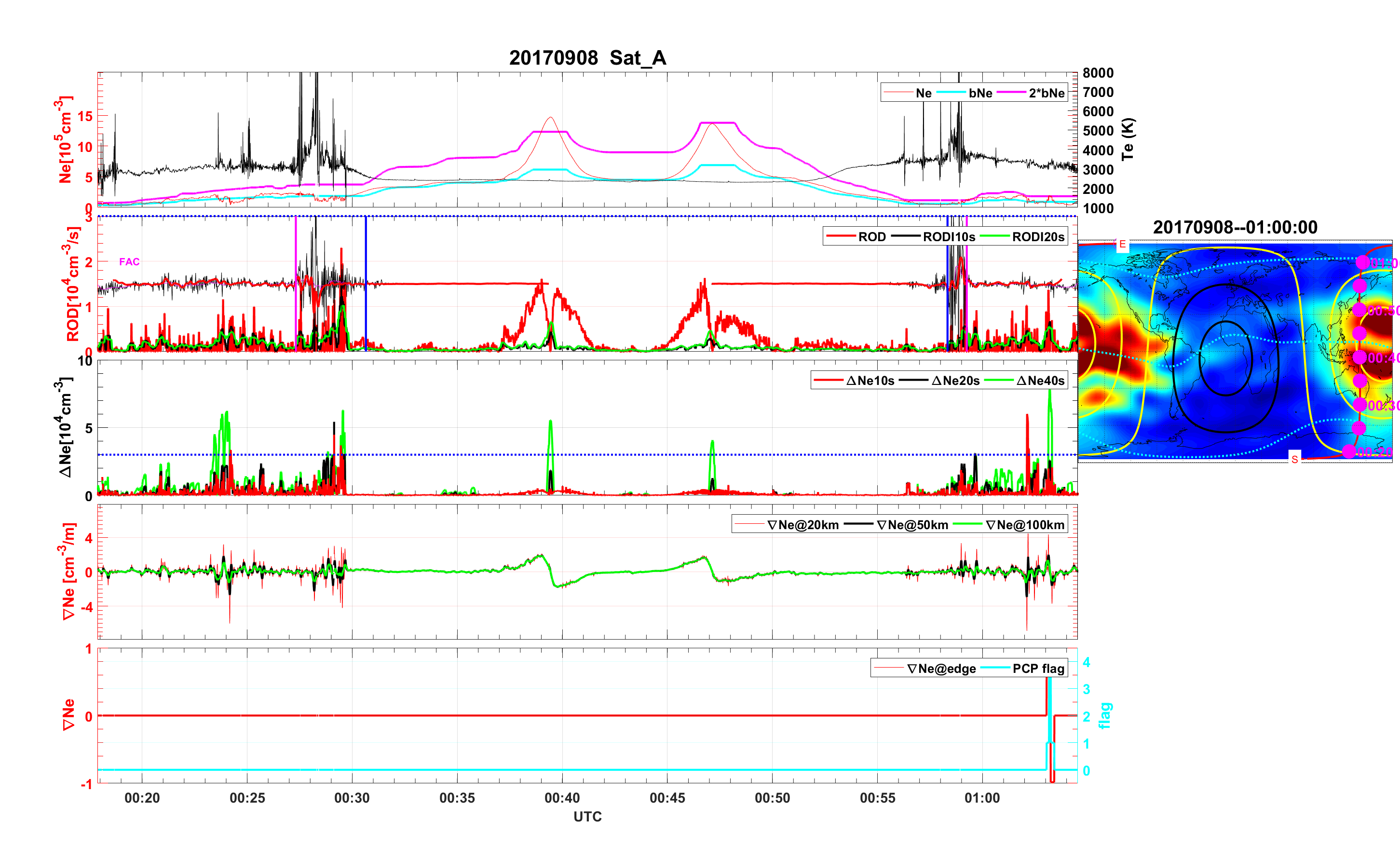Click the UTC x-axis label
Screen dimensions: 1400x847
tap(587, 817)
